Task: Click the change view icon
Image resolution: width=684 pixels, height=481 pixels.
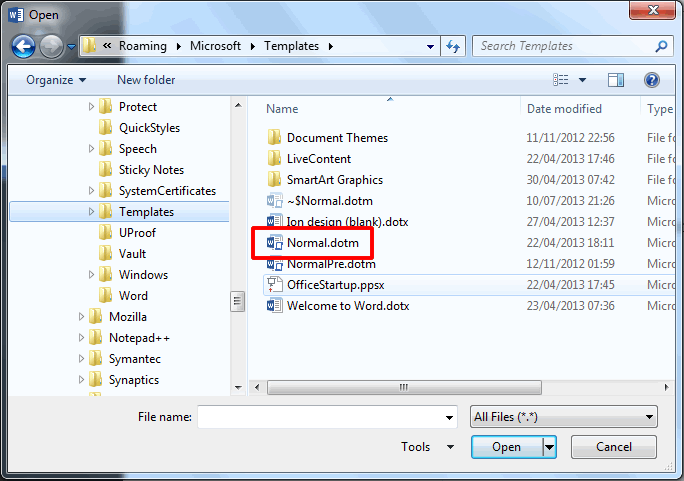Action: tap(561, 80)
